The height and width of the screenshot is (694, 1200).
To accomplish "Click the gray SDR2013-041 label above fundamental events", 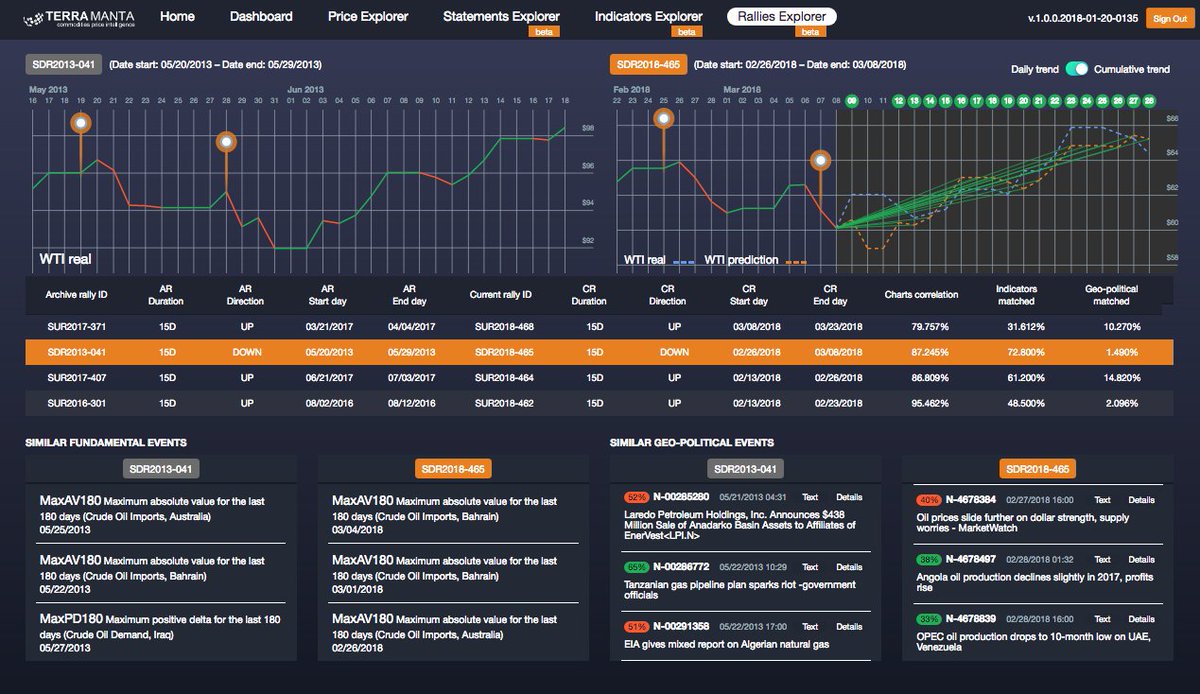I will point(161,468).
